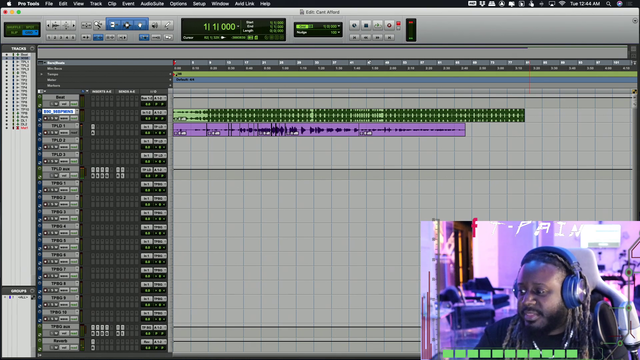Screen dimensions: 640x360
Task: Click purple vocal clip on TPLD 1
Action: (319, 130)
